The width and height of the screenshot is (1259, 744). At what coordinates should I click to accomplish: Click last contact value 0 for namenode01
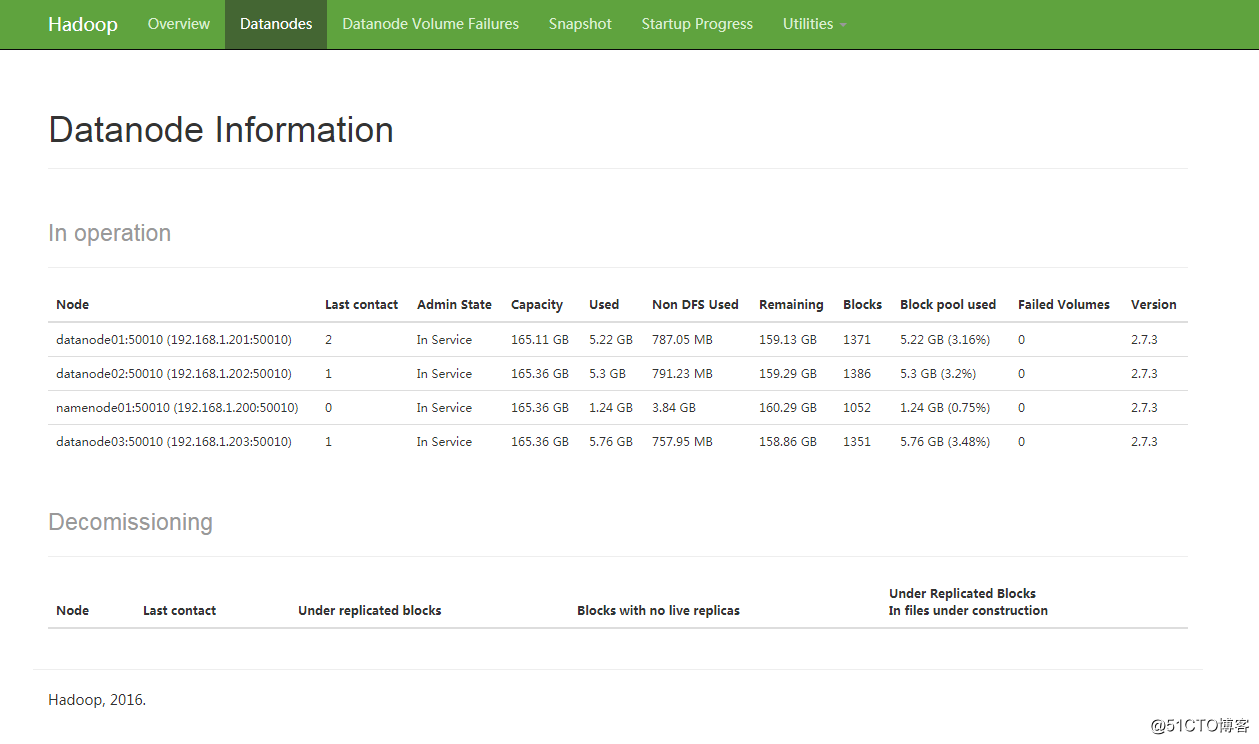coord(329,408)
